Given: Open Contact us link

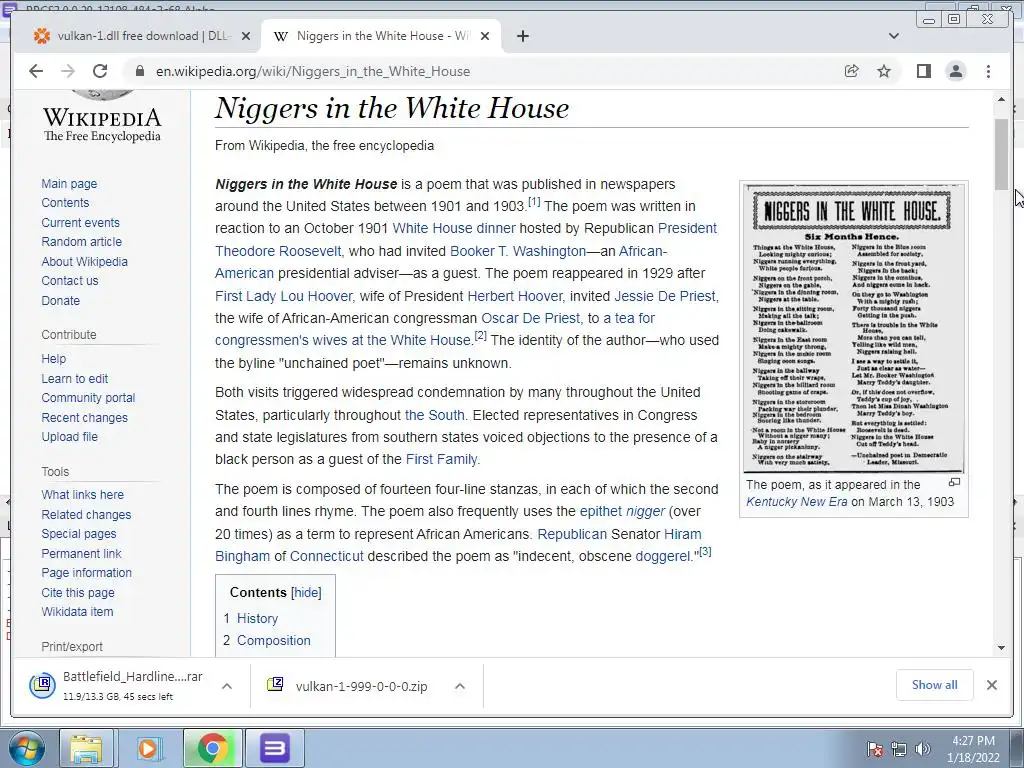Looking at the screenshot, I should [x=70, y=280].
